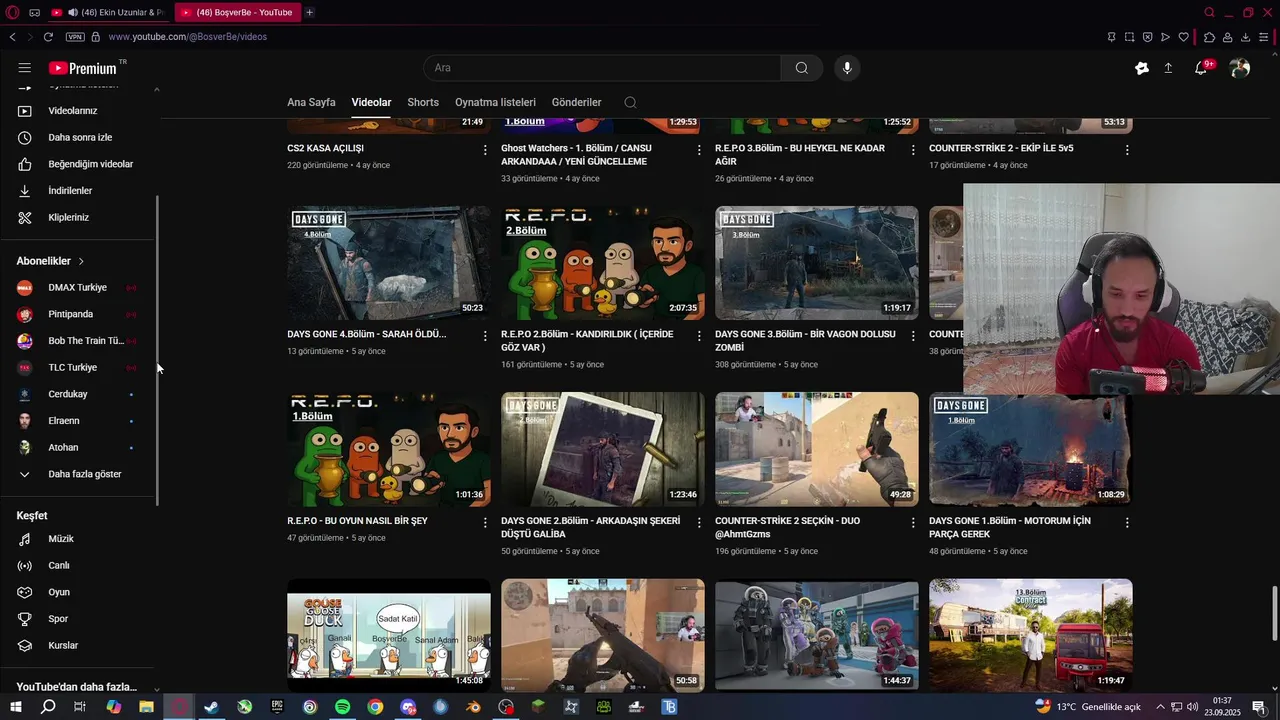Open options menu for DAYS GONE 3.Bölüm
Screen dimensions: 1280x720
913,336
